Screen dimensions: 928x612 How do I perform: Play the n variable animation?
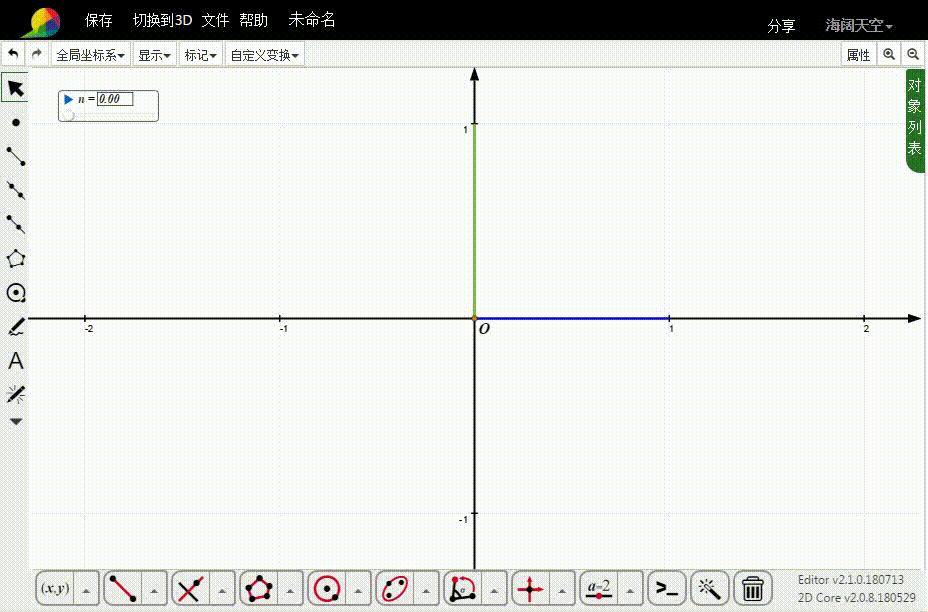[69, 99]
